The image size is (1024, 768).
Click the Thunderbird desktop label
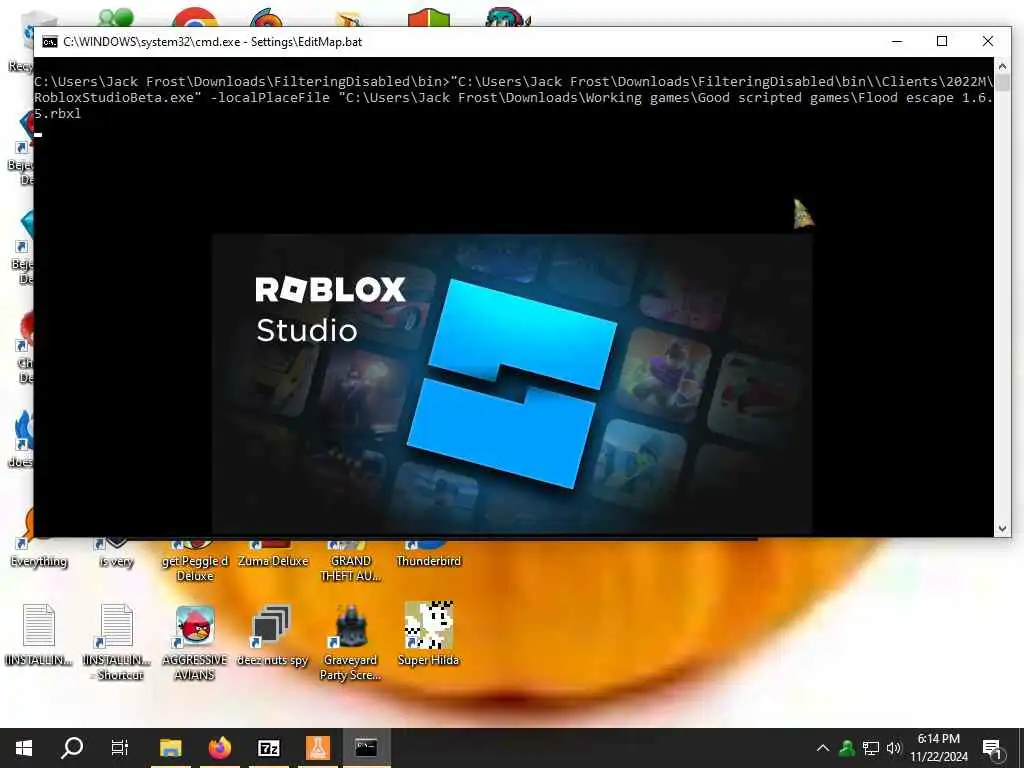pyautogui.click(x=428, y=562)
